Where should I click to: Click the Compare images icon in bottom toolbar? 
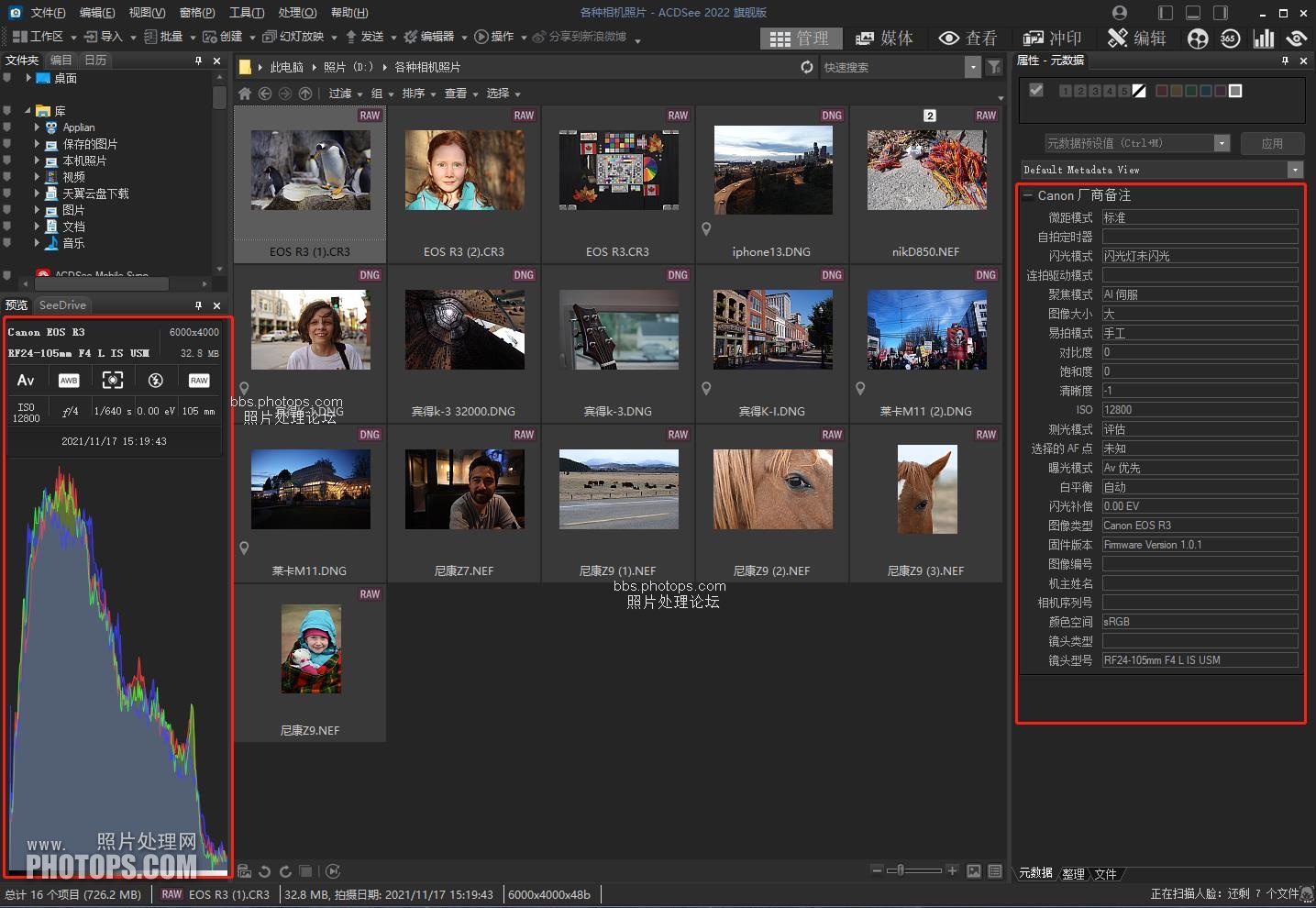click(306, 871)
